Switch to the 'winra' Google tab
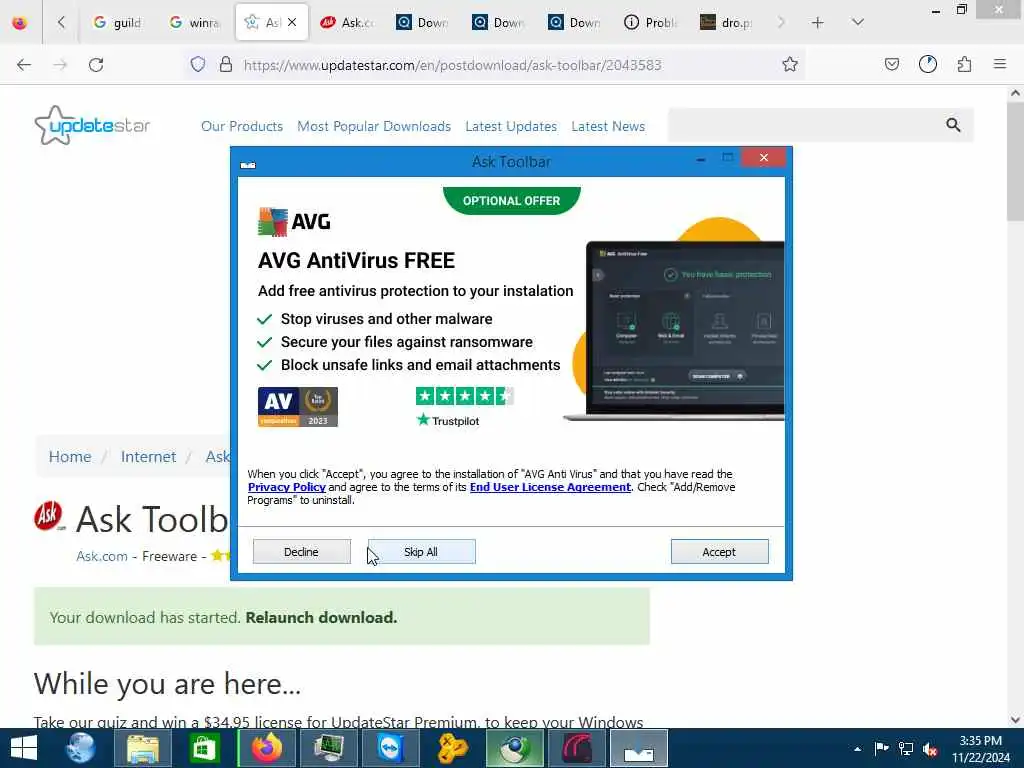 tap(194, 23)
